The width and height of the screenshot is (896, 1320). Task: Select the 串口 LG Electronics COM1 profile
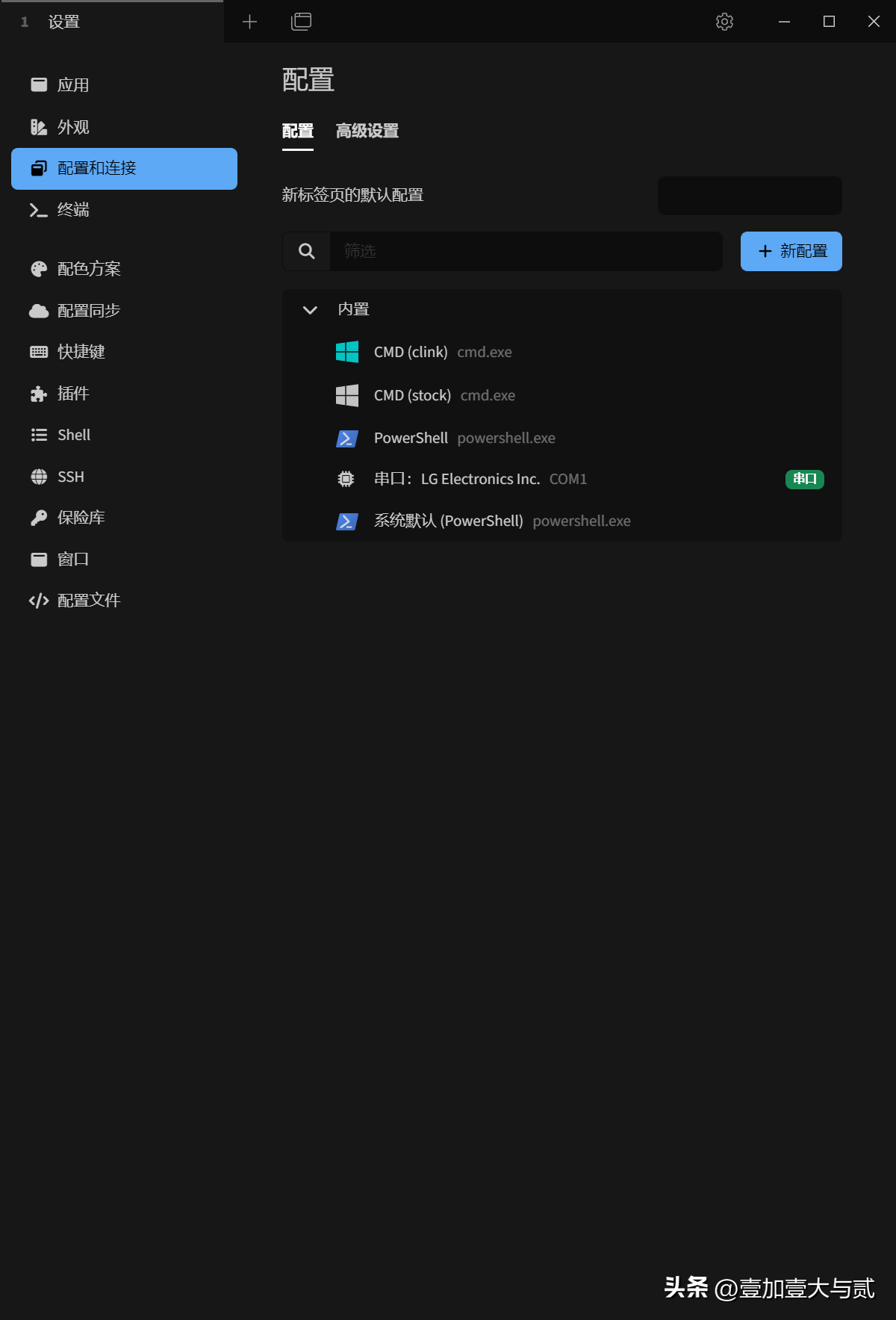coord(562,479)
